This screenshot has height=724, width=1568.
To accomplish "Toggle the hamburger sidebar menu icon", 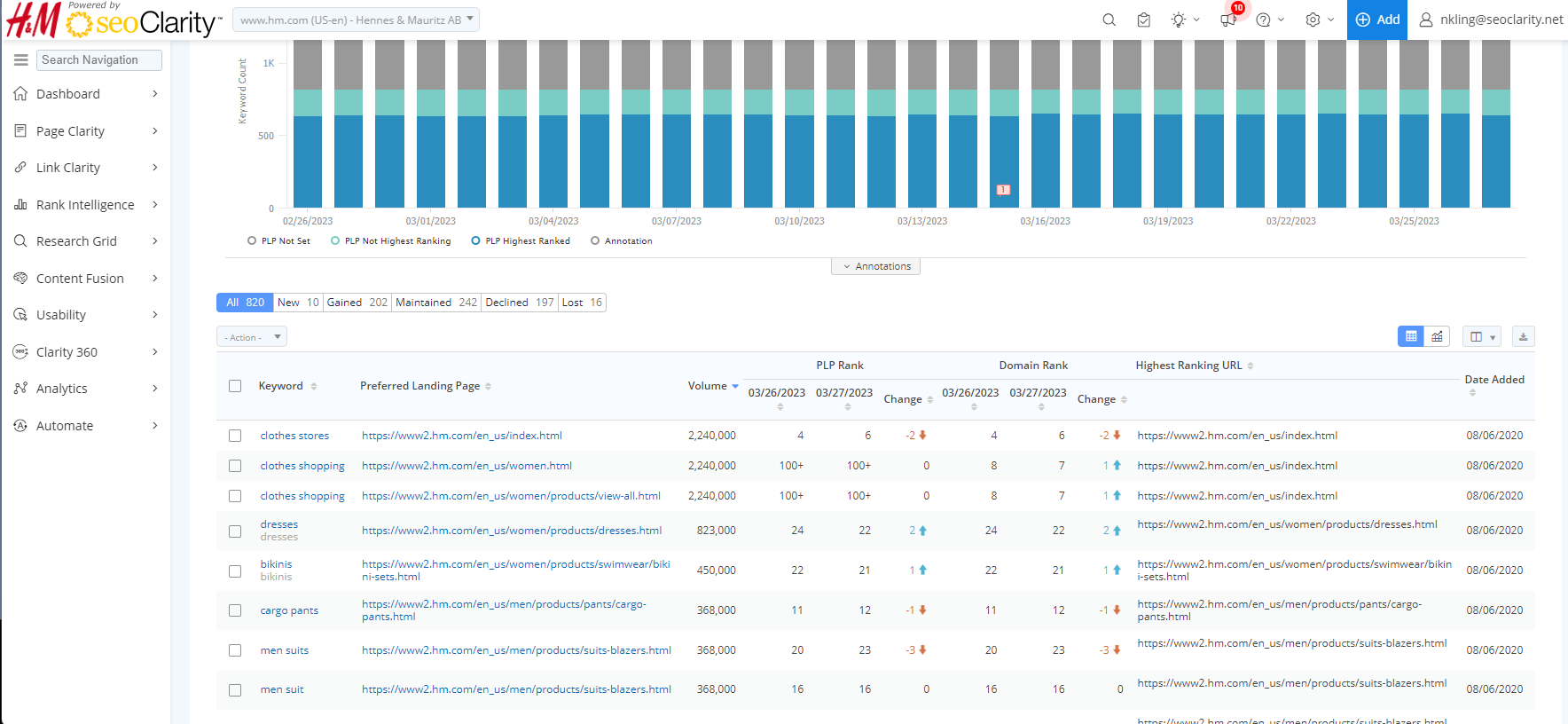I will pos(20,59).
